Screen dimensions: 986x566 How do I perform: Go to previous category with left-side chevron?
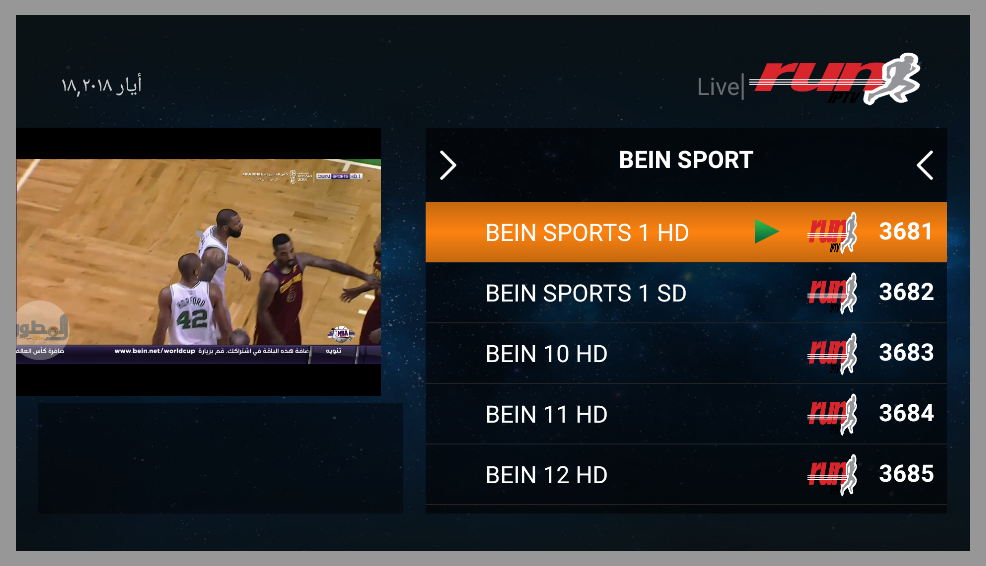(x=448, y=165)
